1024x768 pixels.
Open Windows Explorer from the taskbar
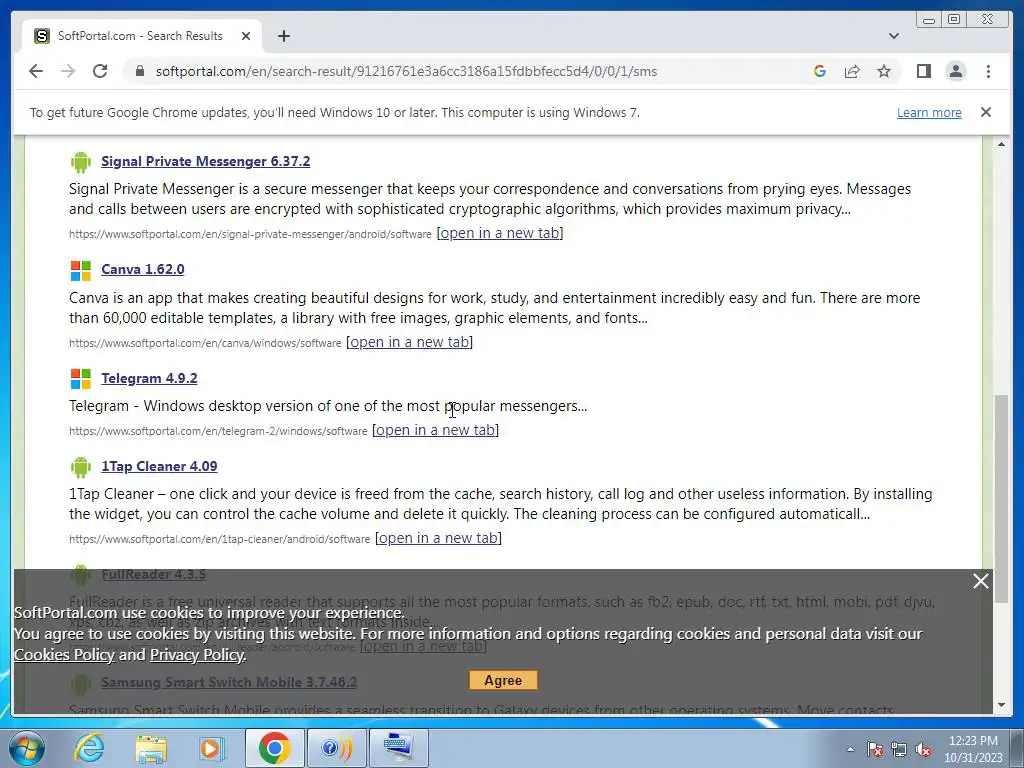coord(151,748)
